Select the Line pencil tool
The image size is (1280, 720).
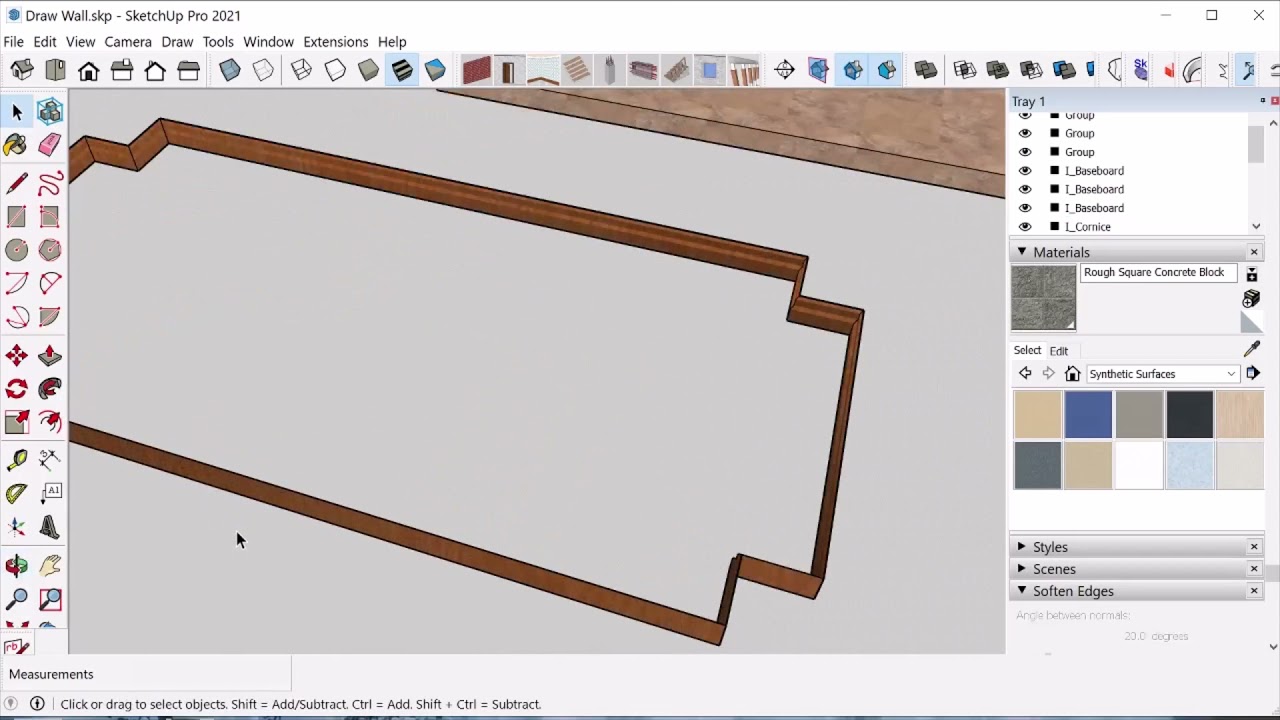(16, 183)
